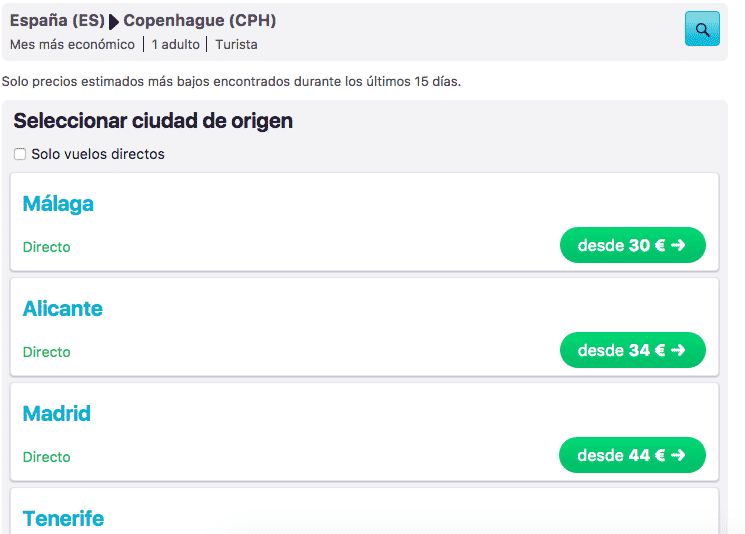The image size is (745, 534).
Task: Open the Madrid origin city link
Action: 57,414
